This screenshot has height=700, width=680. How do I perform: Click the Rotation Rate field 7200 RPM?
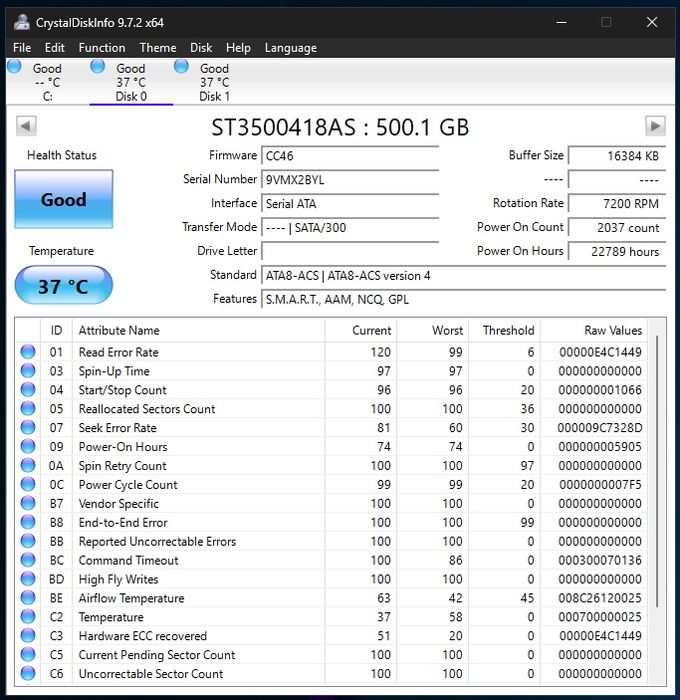point(617,204)
